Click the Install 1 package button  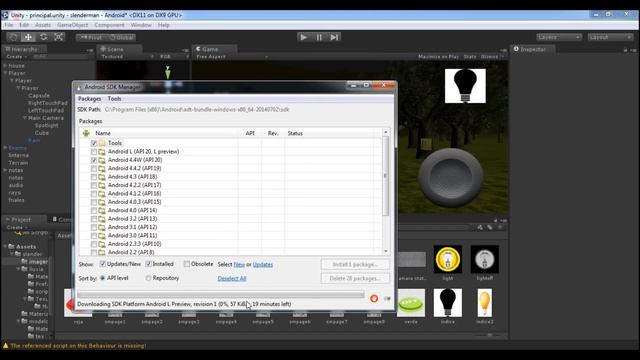(355, 264)
